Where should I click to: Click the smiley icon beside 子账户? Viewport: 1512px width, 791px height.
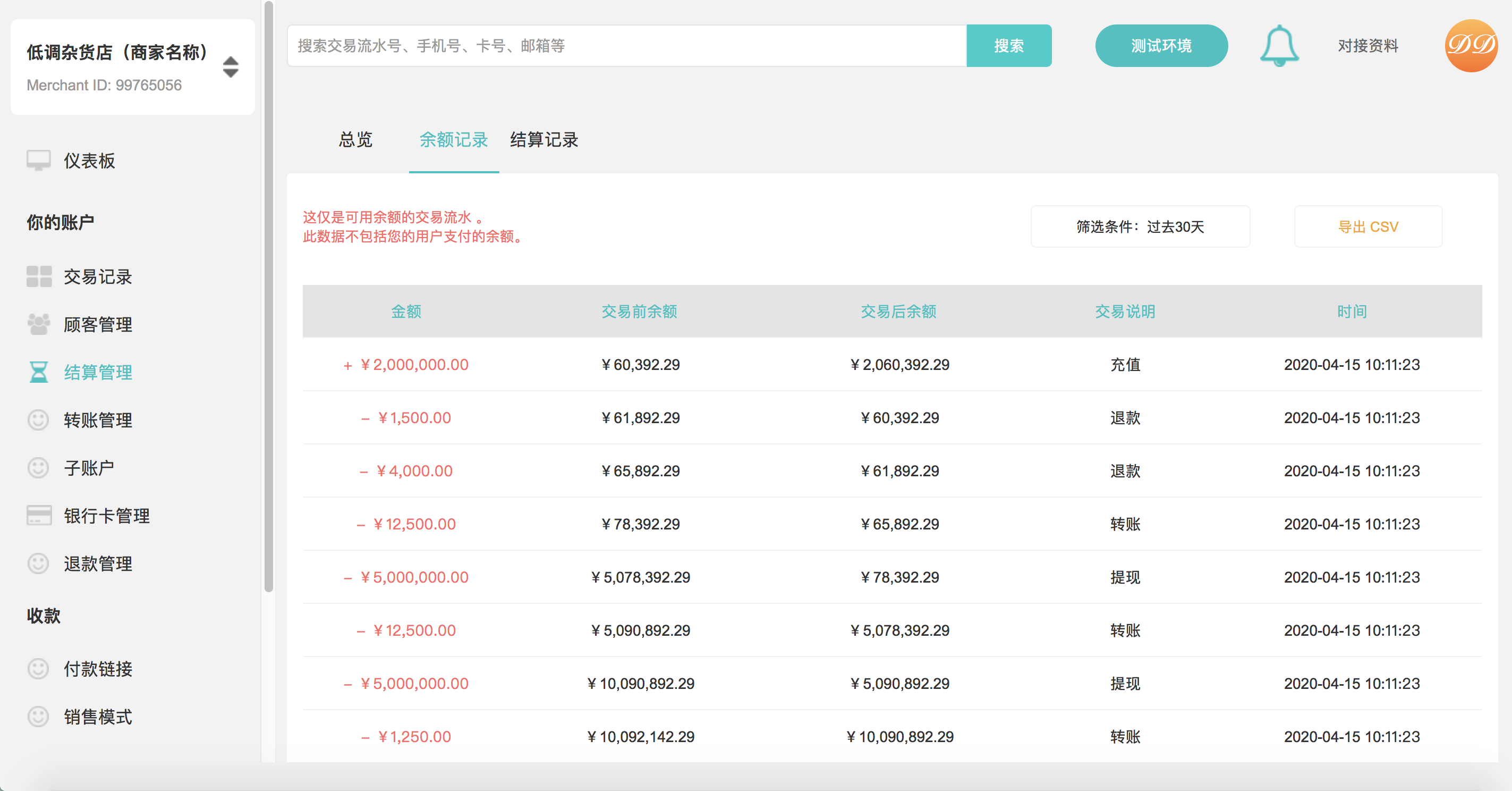coord(39,467)
